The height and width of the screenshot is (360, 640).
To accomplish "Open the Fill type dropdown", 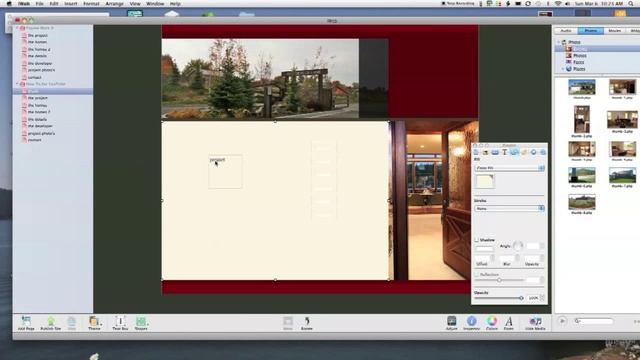I will tap(509, 168).
